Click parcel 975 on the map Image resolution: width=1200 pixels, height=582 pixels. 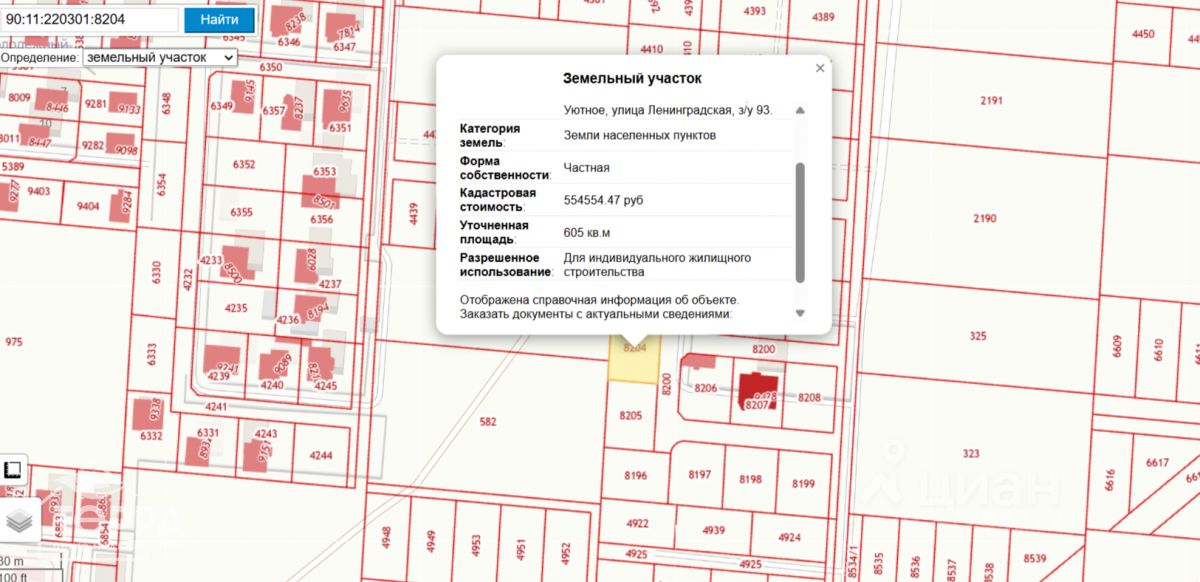click(x=13, y=342)
